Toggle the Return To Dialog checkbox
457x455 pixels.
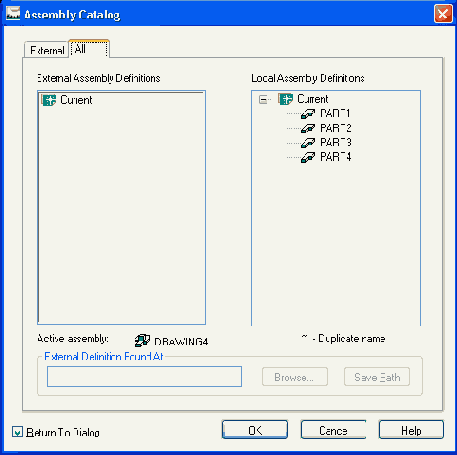(x=17, y=432)
